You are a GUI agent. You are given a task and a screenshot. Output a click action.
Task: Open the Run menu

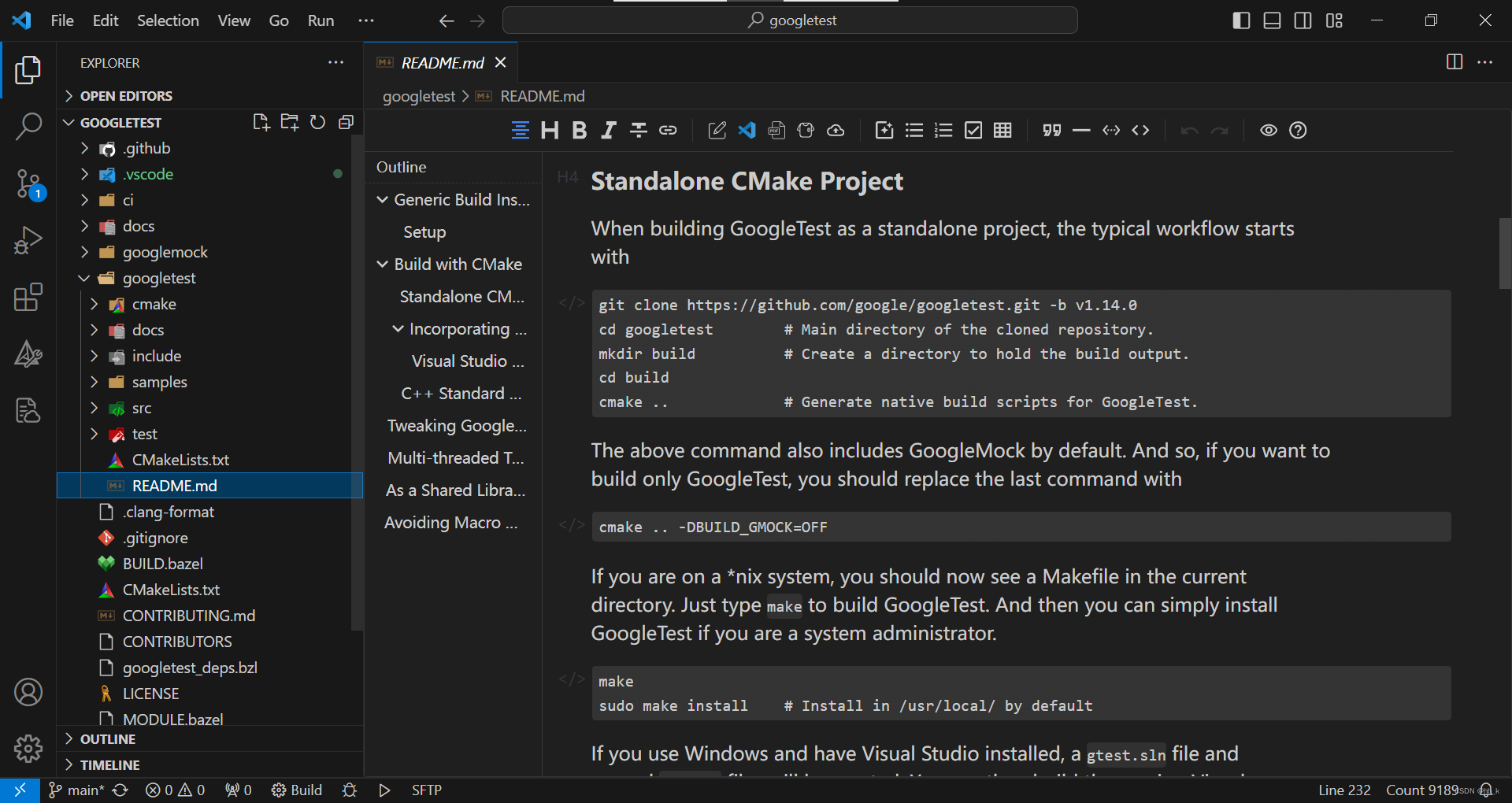point(321,20)
